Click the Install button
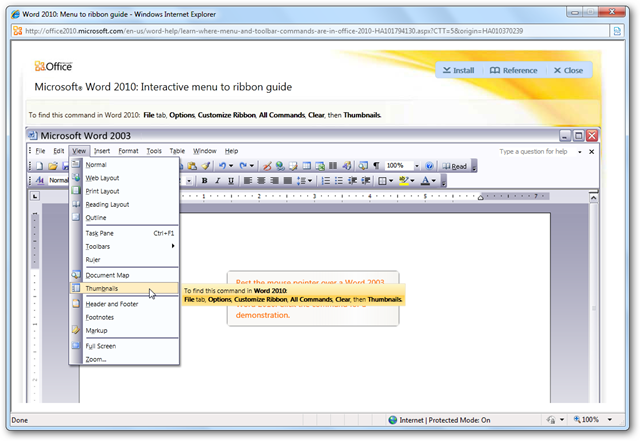Image resolution: width=640 pixels, height=441 pixels. click(459, 70)
